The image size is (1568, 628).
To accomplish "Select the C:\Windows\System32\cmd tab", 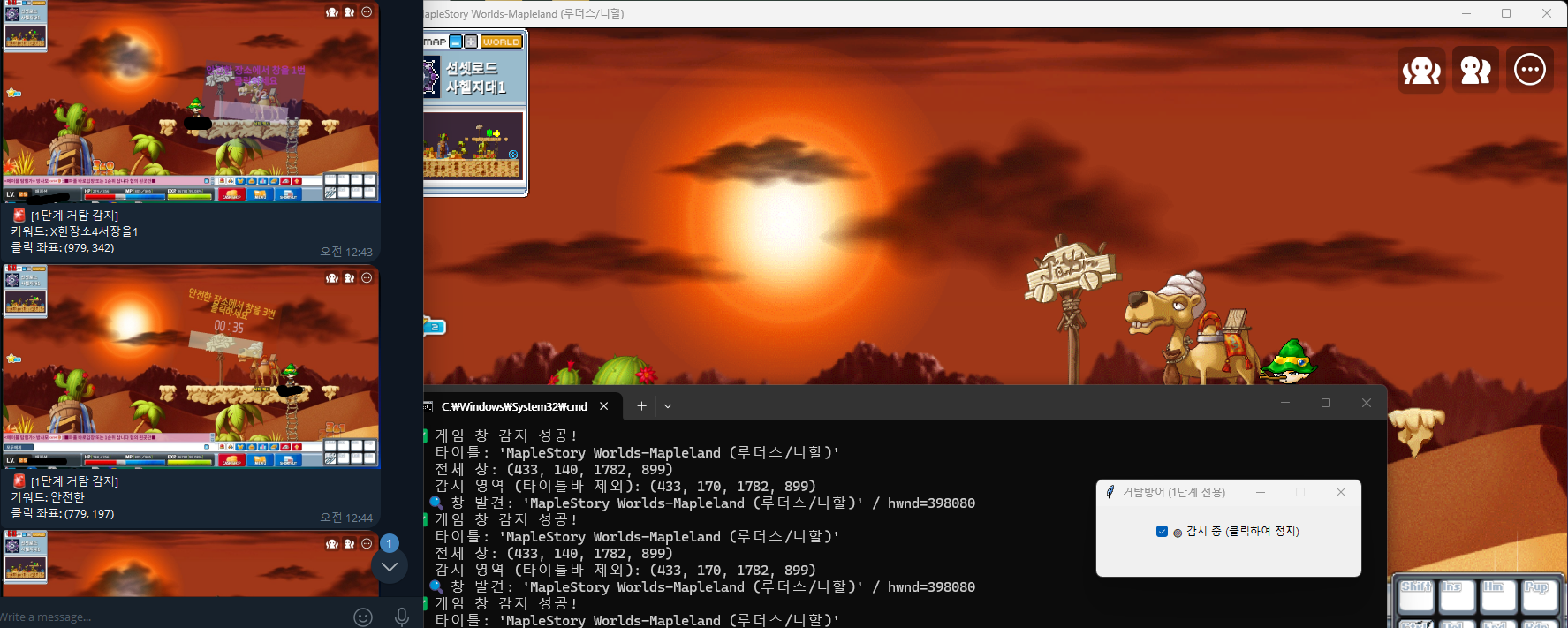I will (513, 406).
